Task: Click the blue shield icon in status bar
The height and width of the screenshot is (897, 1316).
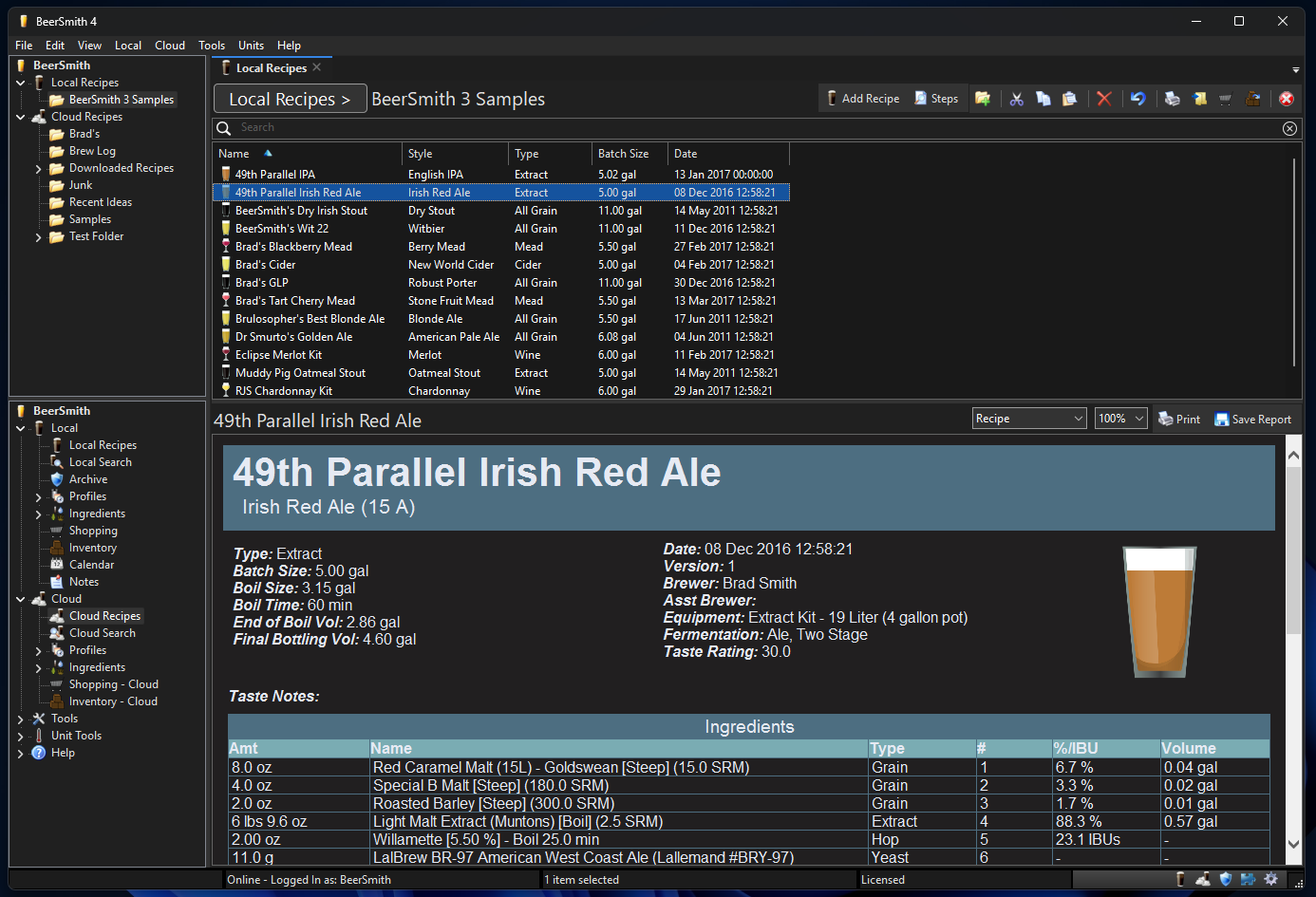Action: pyautogui.click(x=1225, y=879)
